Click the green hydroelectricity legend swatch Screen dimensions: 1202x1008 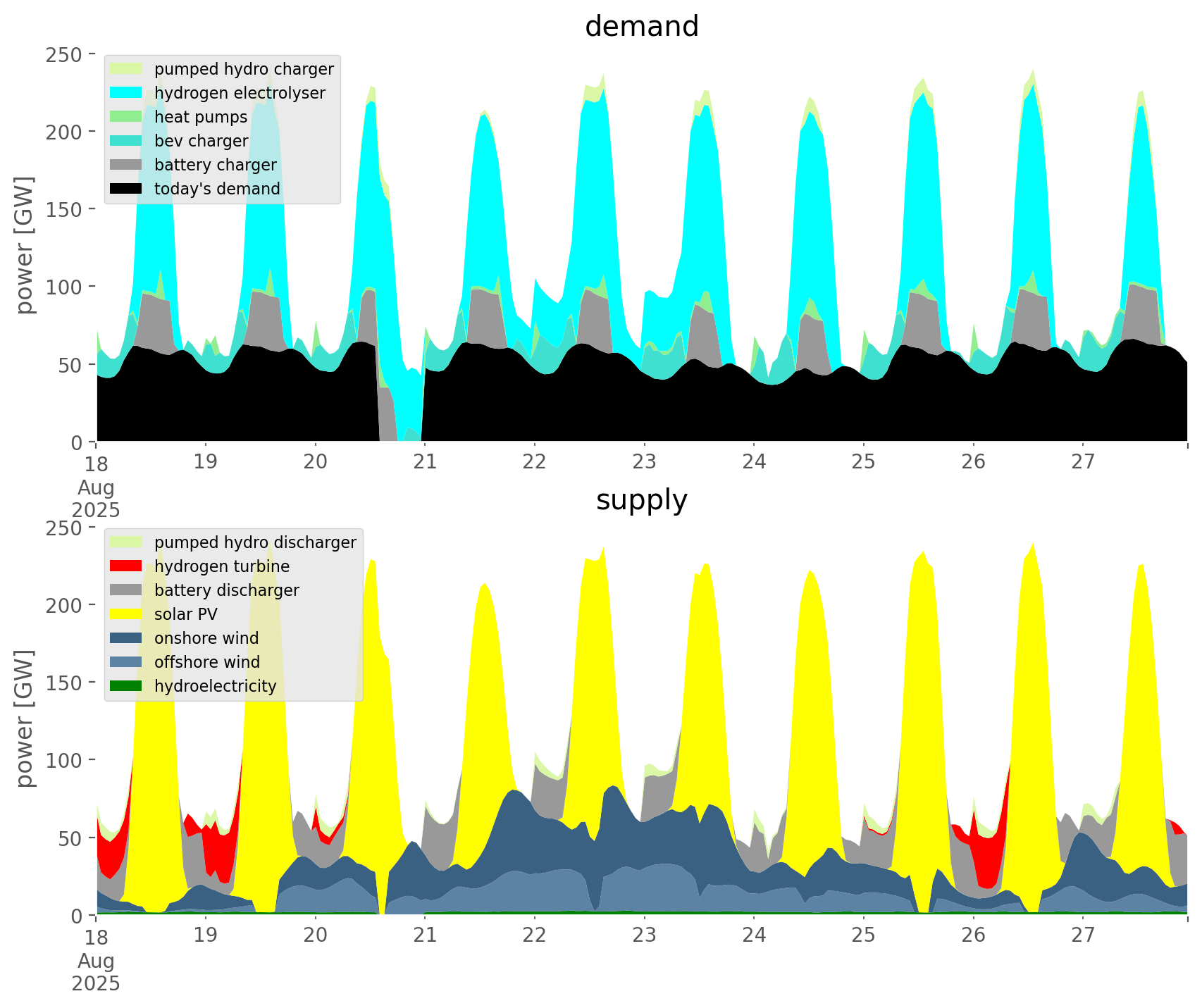coord(127,686)
